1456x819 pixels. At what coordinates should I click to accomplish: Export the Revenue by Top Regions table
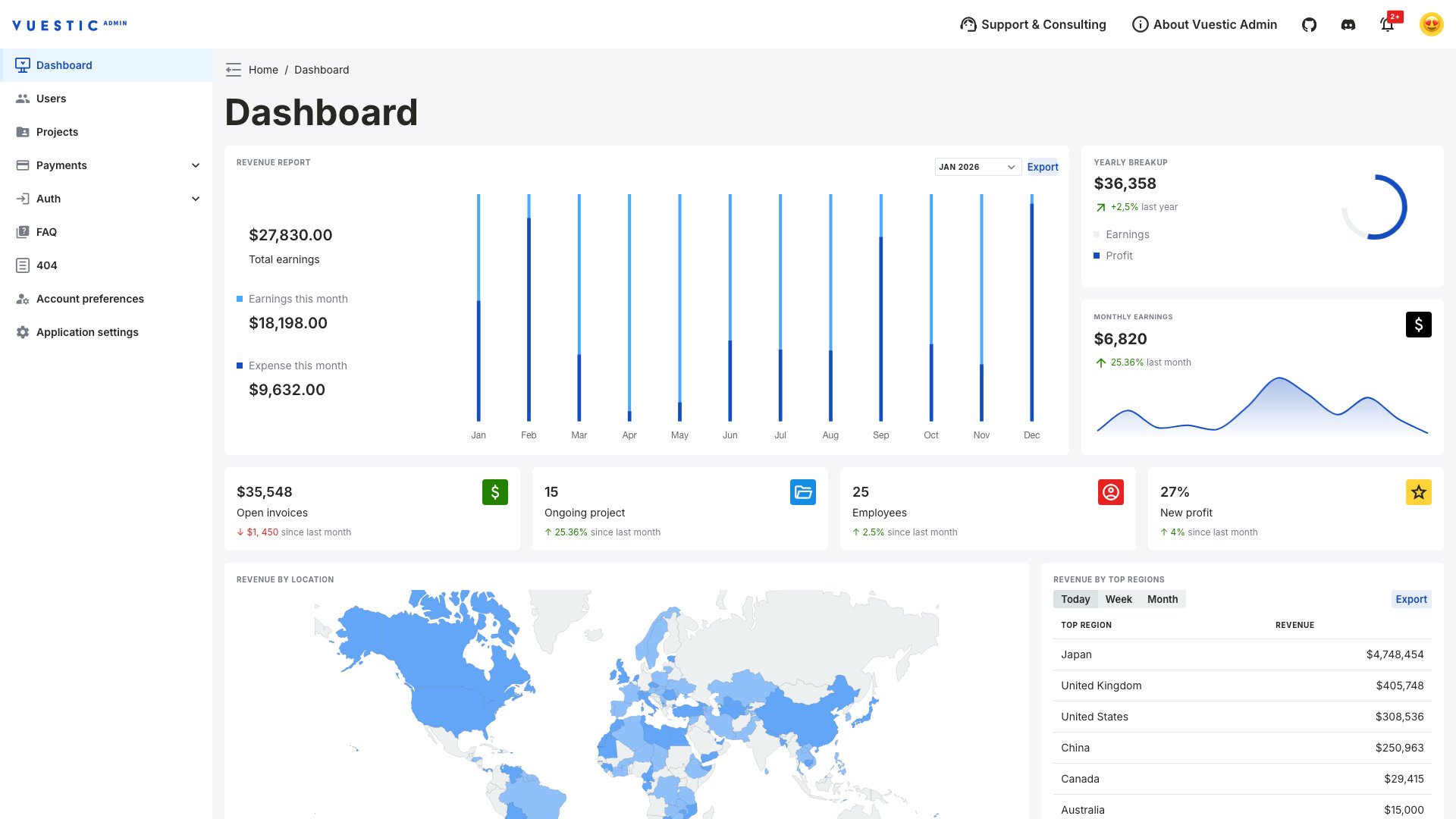coord(1410,599)
